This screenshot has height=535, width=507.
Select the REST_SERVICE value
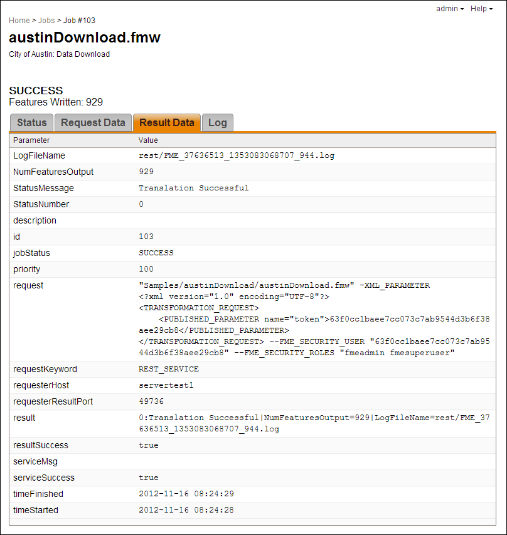(169, 369)
